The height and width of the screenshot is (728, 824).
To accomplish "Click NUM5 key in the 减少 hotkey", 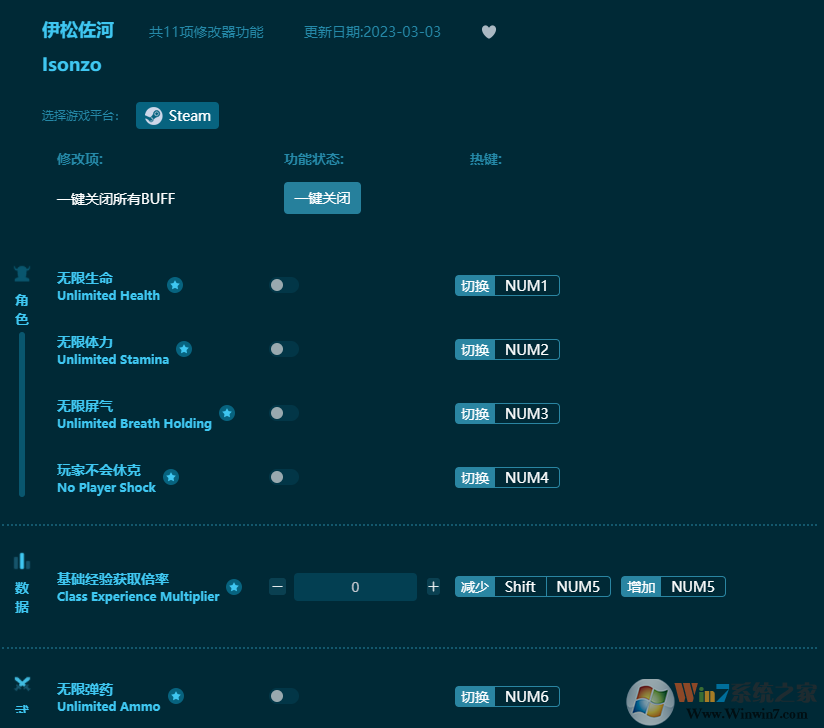I will point(578,587).
